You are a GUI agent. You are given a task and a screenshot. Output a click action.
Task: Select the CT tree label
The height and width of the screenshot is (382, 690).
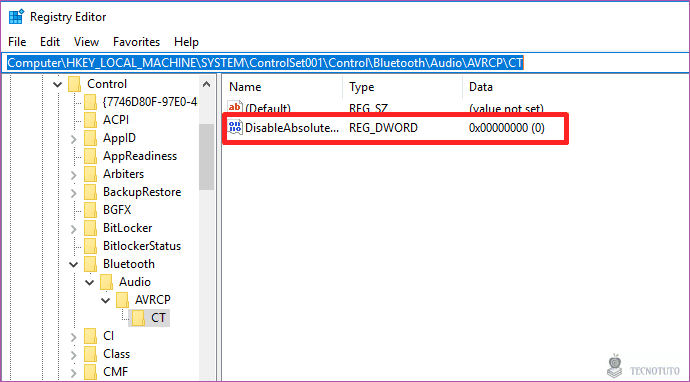tap(158, 318)
